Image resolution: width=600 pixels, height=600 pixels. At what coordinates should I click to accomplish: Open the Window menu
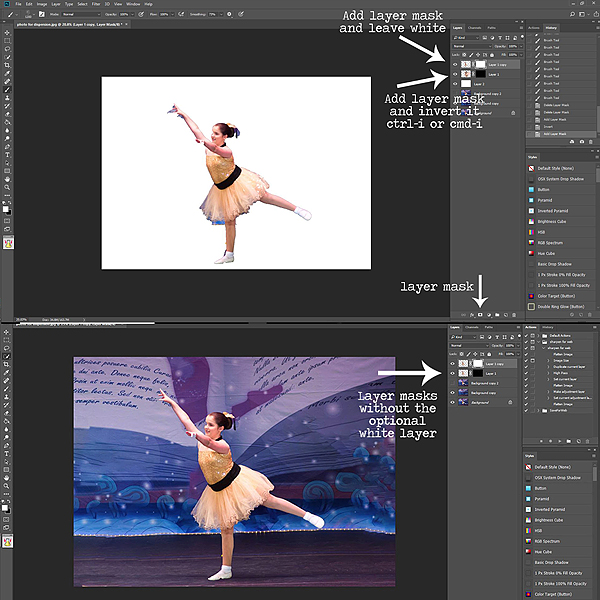[x=133, y=4]
